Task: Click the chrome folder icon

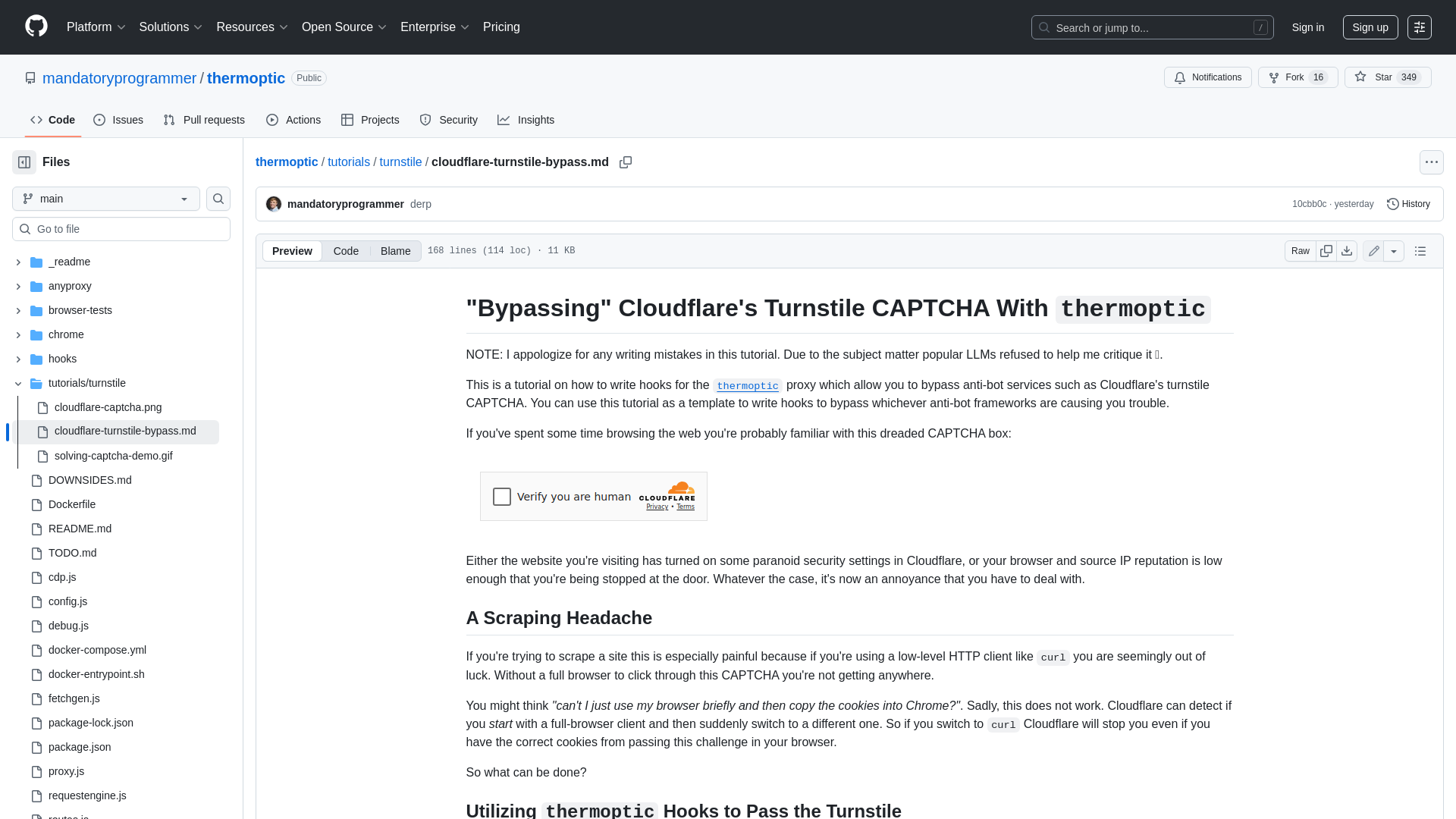Action: [x=36, y=335]
